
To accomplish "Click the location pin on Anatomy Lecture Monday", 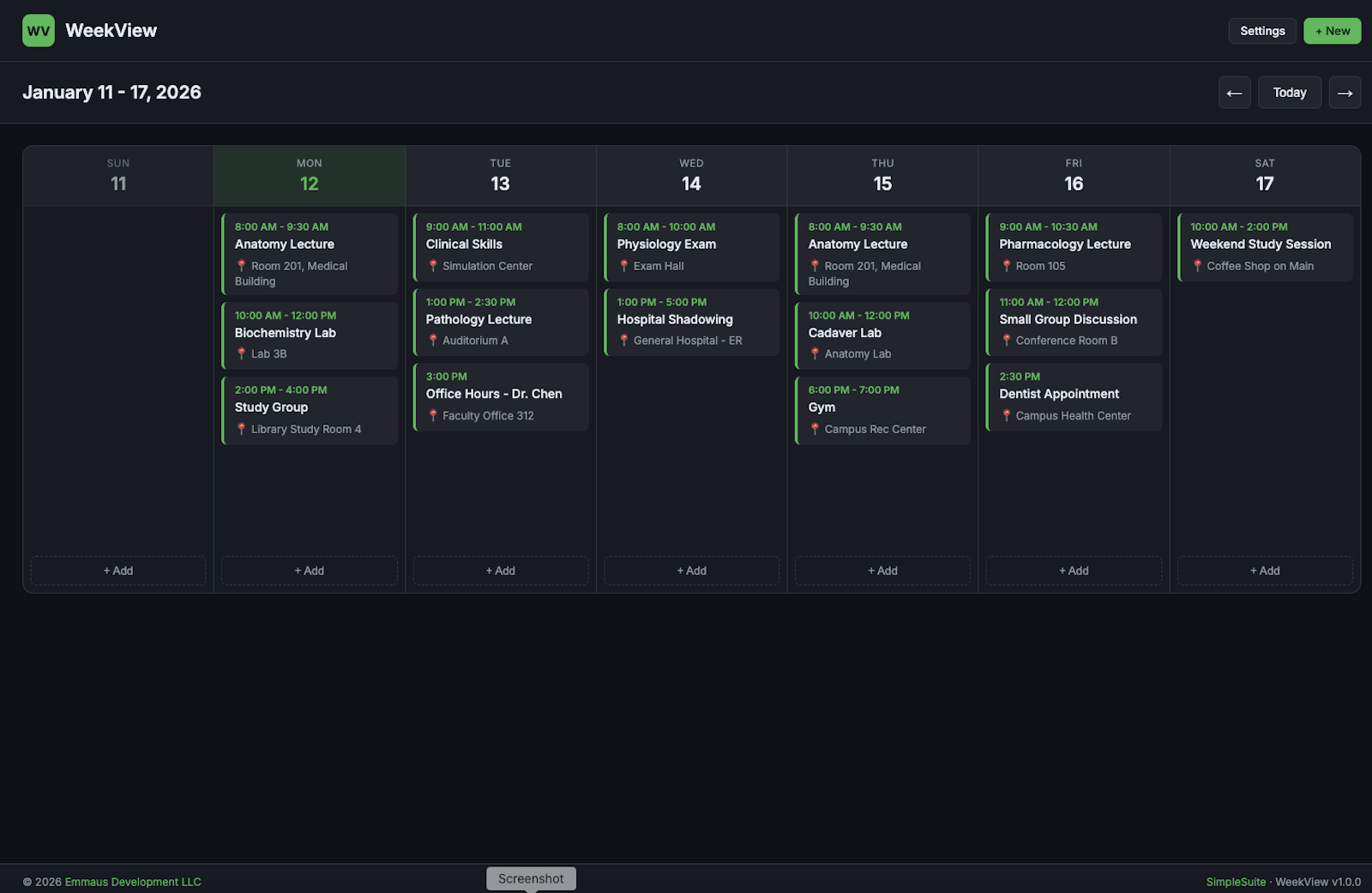I will pos(241,266).
